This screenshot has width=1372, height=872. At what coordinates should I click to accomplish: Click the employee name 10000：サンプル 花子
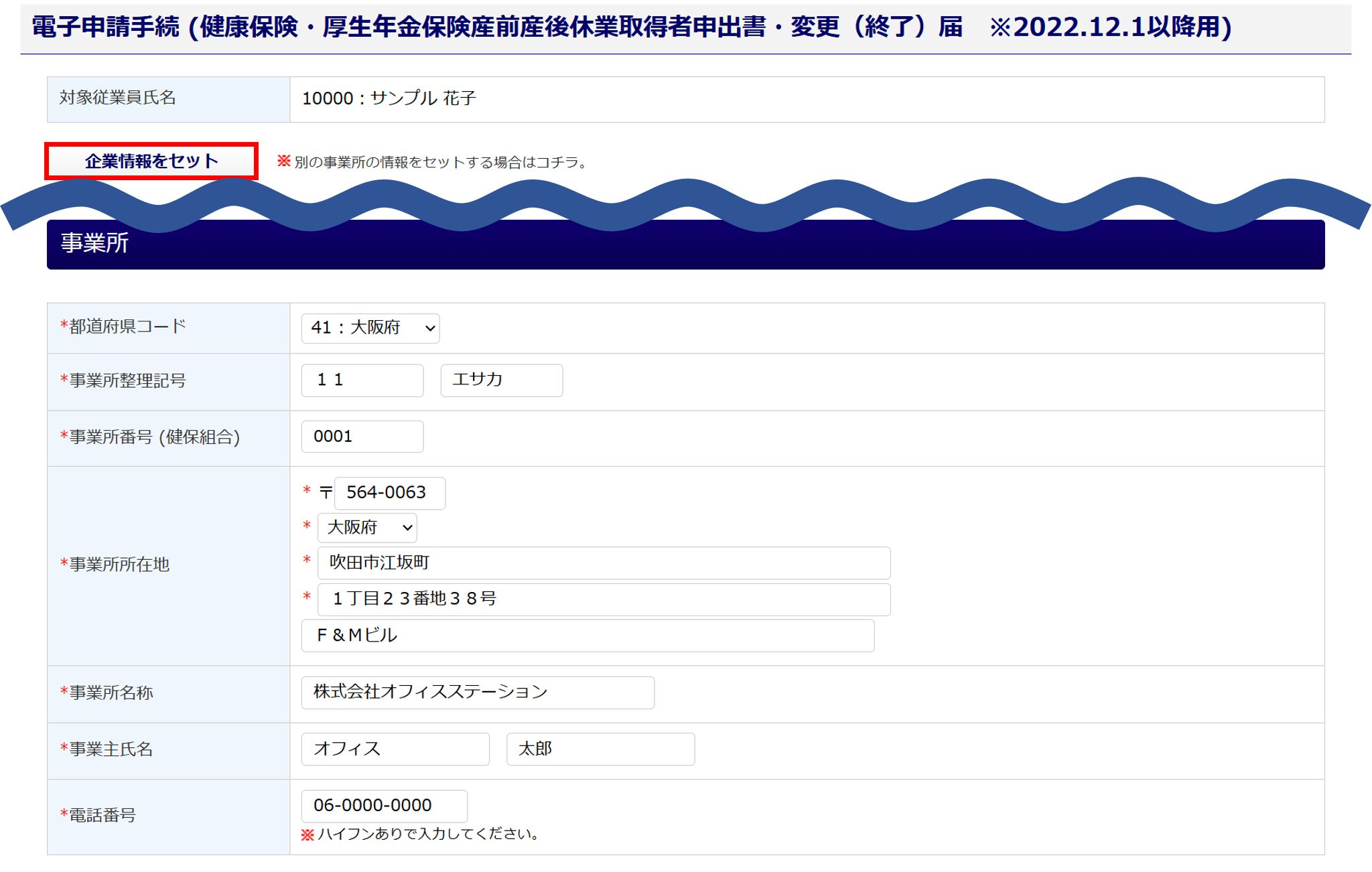point(389,99)
